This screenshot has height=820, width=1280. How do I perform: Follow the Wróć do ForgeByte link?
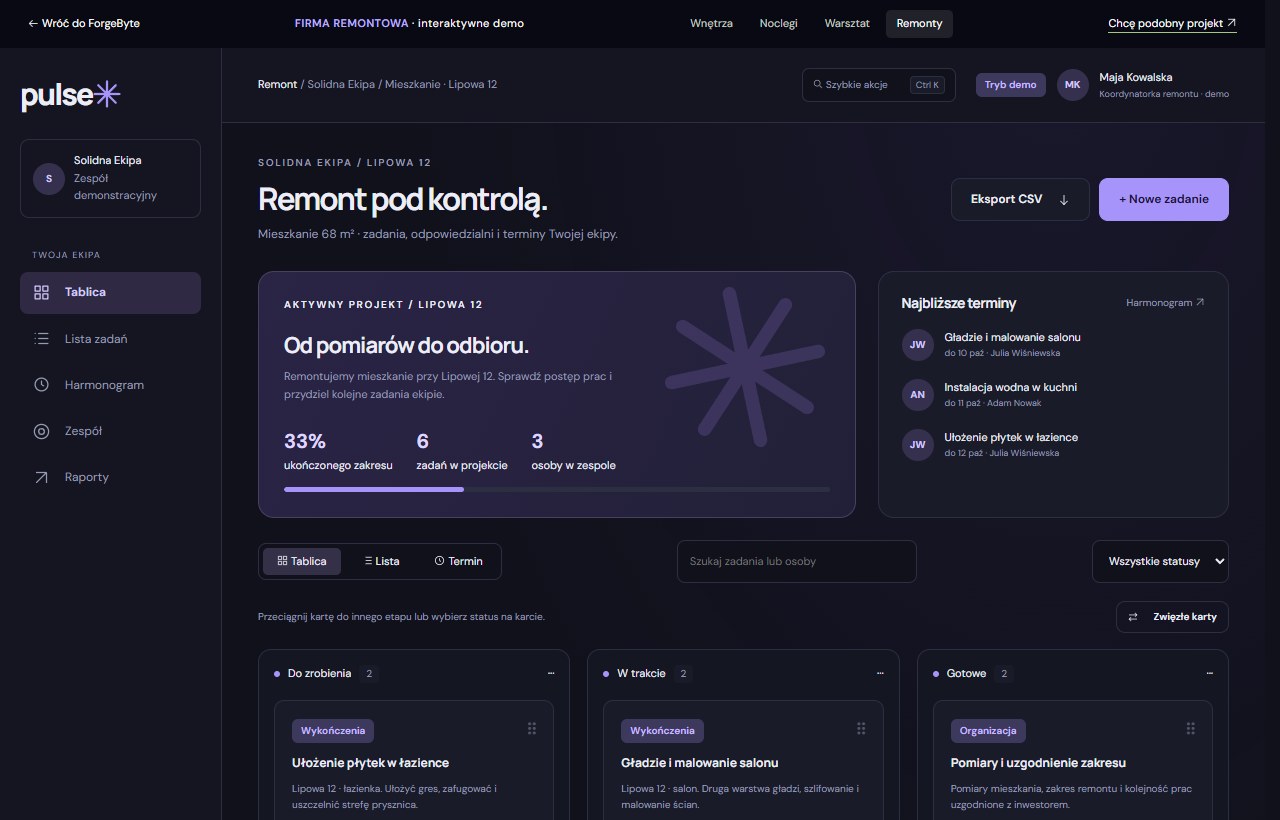tap(84, 23)
